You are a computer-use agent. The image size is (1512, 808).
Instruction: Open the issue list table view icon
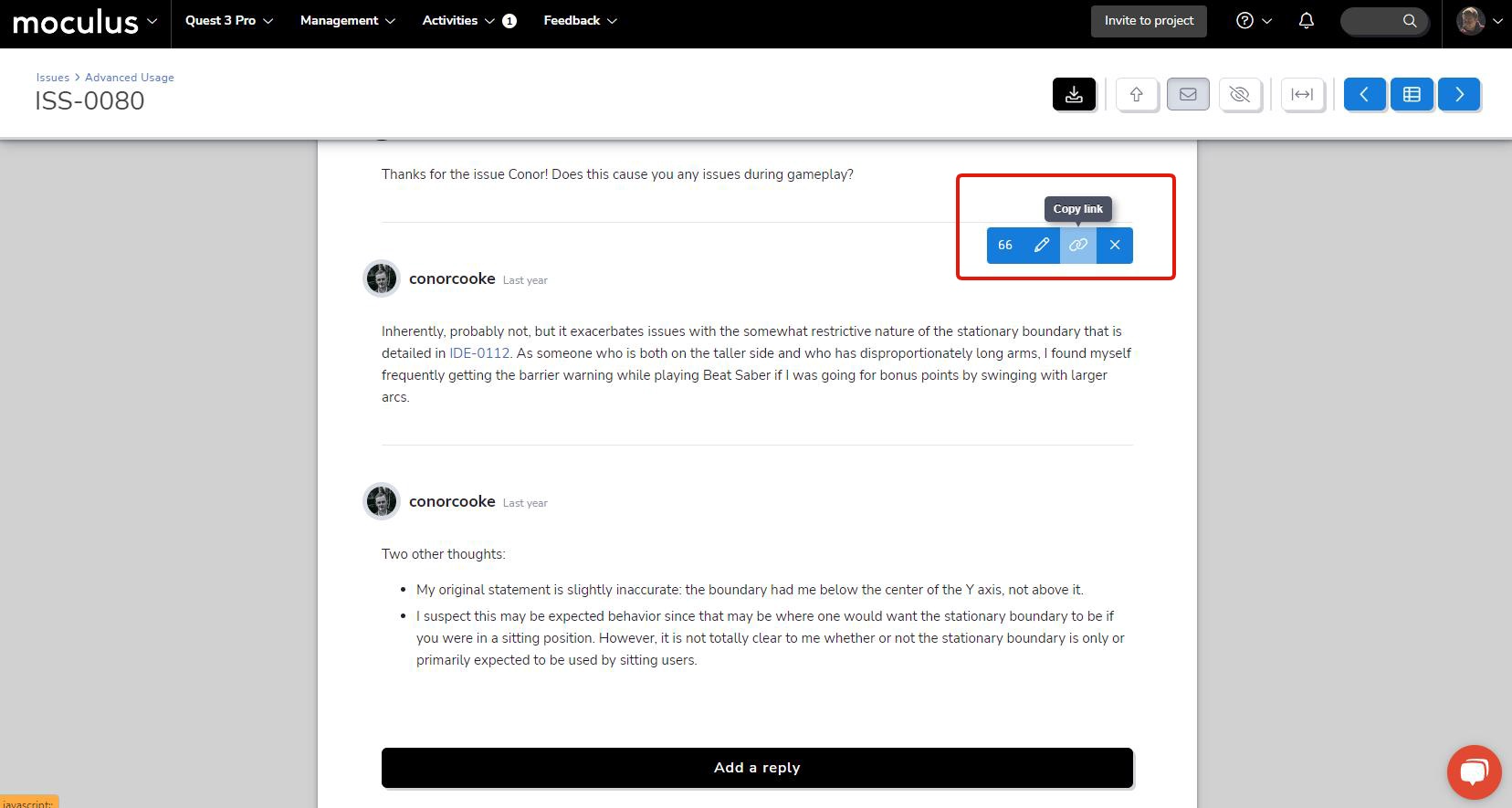point(1412,94)
